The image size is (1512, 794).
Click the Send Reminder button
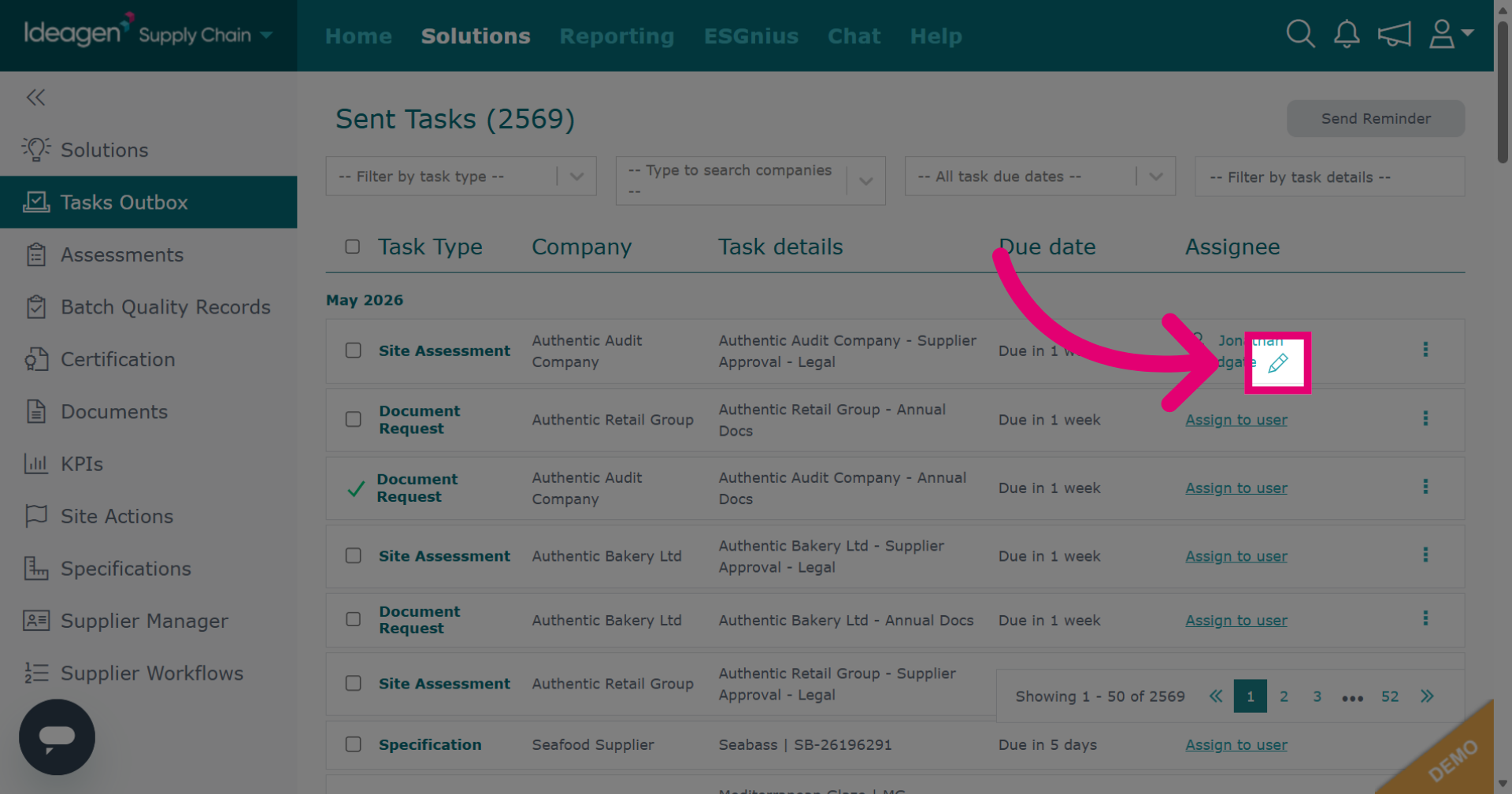1376,118
